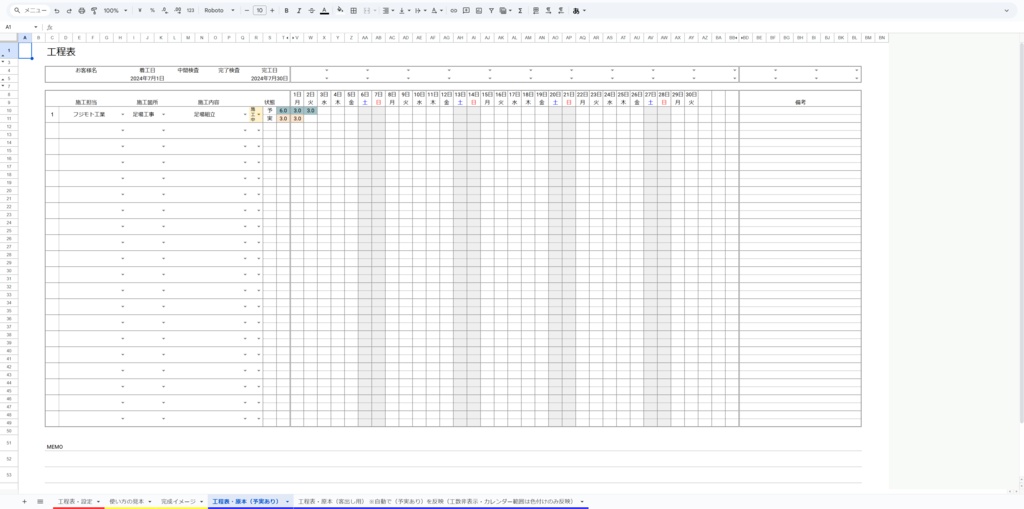Click the redo icon in toolbar
Viewport: 1024px width, 509px height.
[x=69, y=10]
